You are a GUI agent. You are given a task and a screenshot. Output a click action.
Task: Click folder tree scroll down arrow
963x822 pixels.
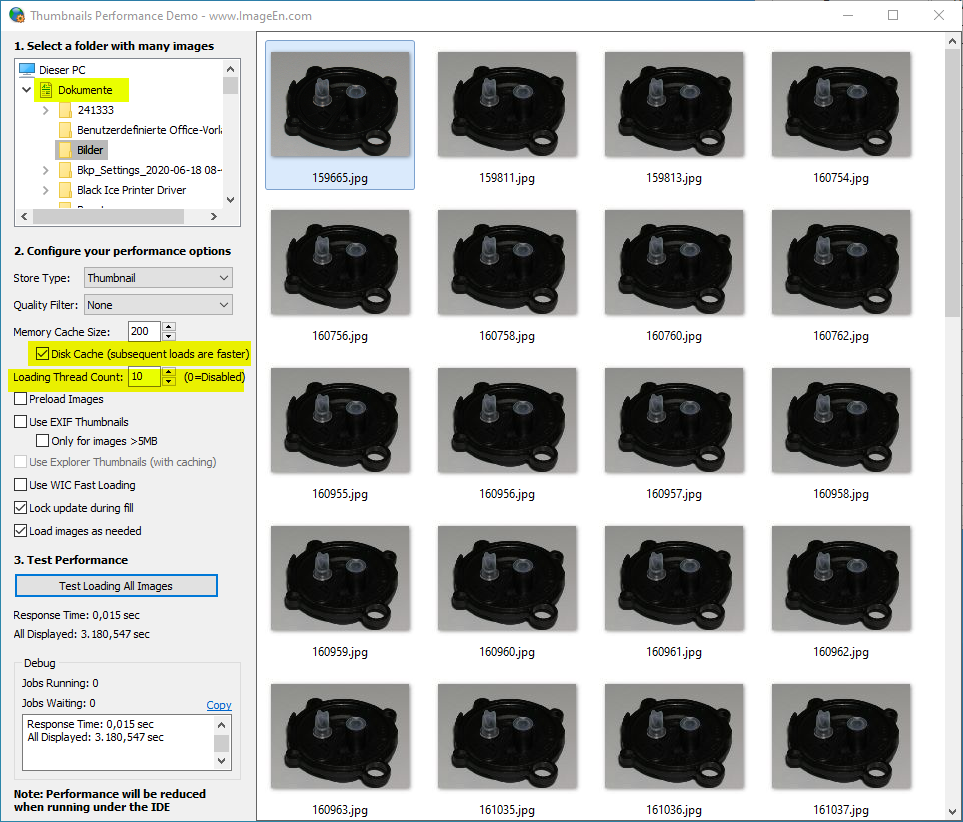230,200
